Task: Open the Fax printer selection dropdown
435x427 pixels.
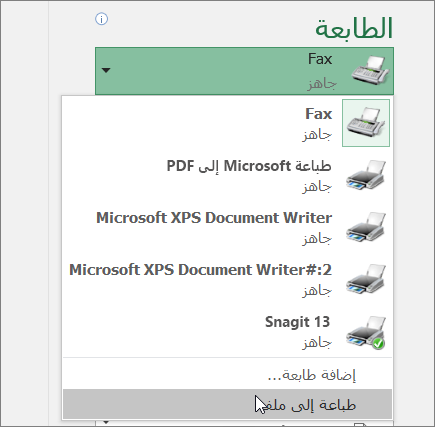Action: click(x=244, y=71)
